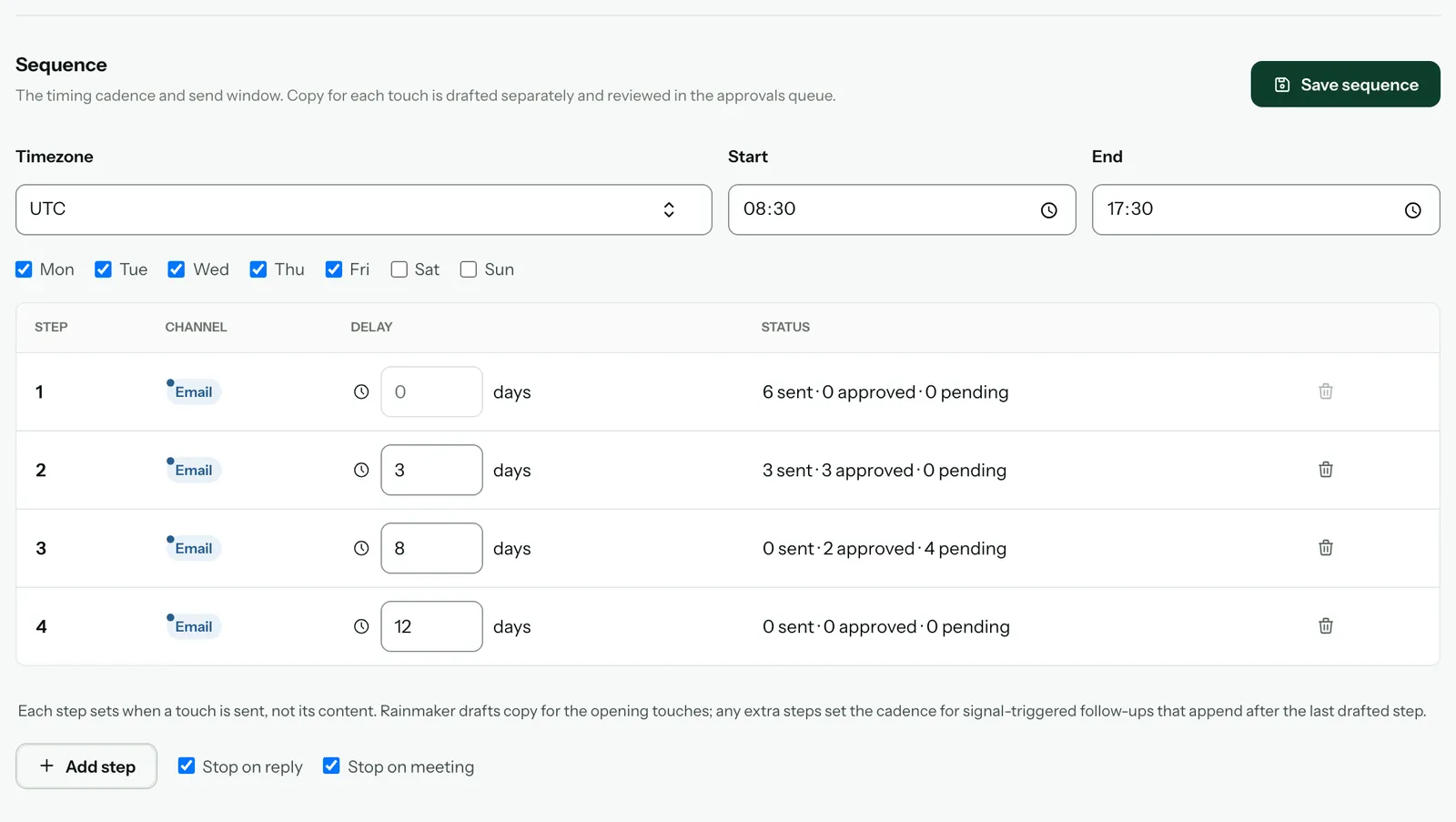
Task: Click Save sequence button
Action: [x=1345, y=85]
